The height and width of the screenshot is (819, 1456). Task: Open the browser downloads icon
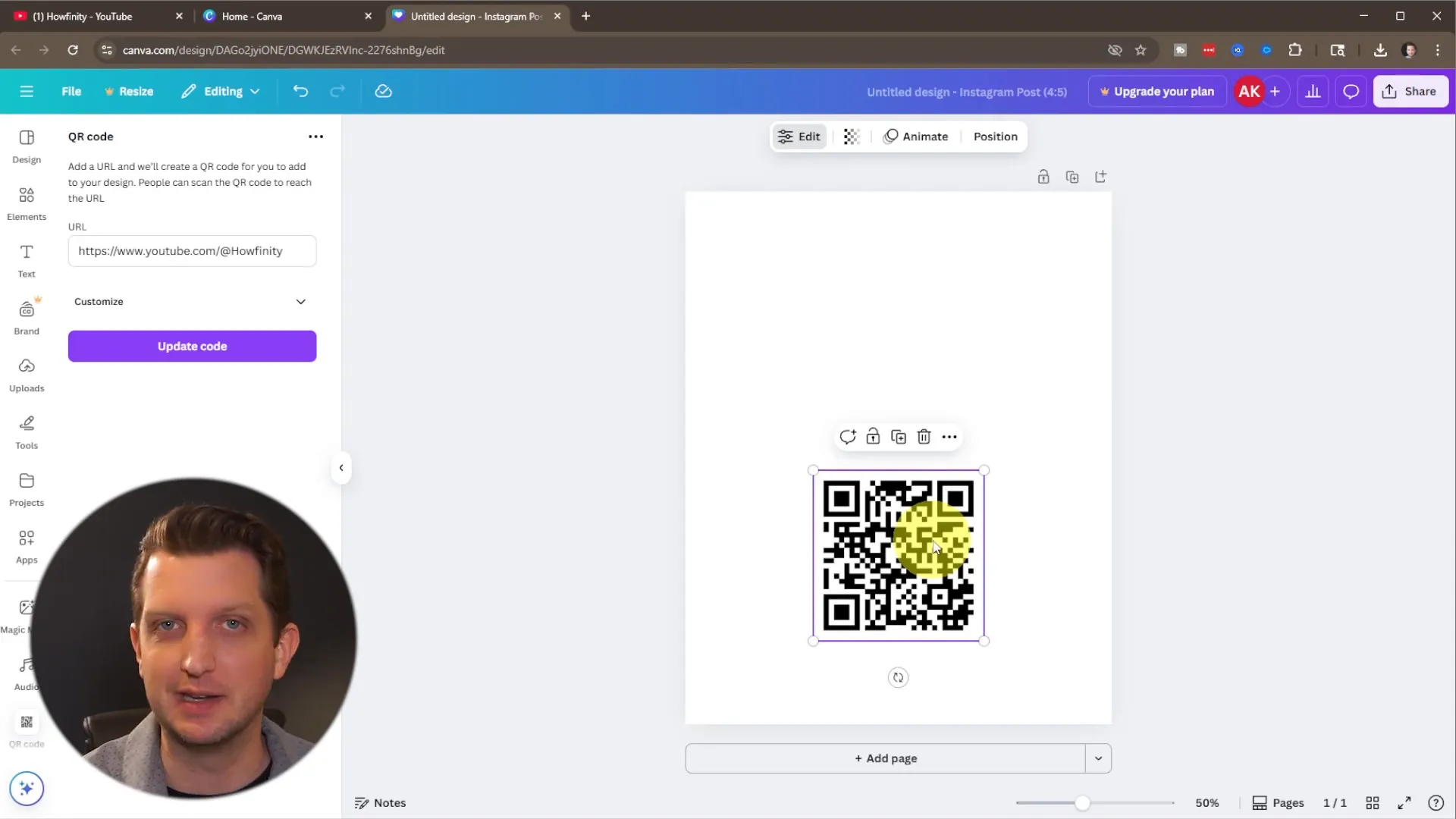click(x=1380, y=50)
